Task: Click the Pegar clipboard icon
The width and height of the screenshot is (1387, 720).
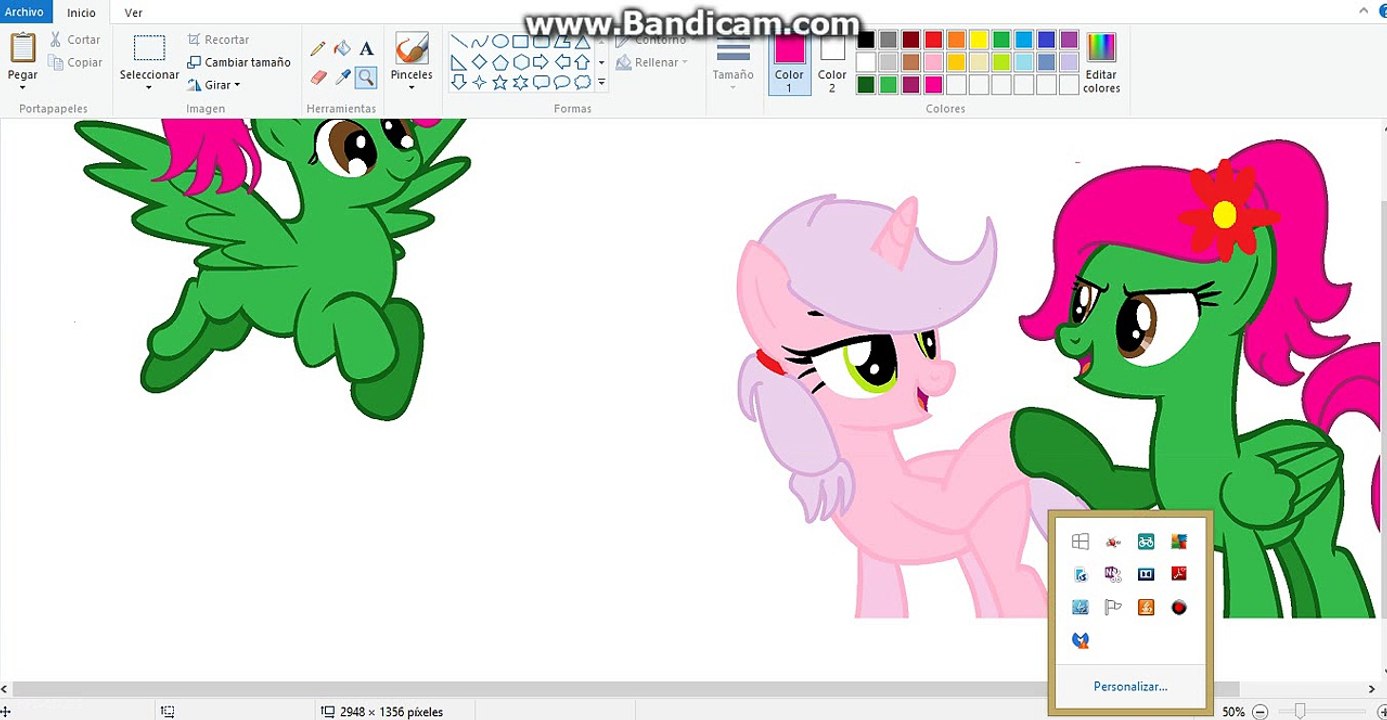Action: pyautogui.click(x=22, y=48)
